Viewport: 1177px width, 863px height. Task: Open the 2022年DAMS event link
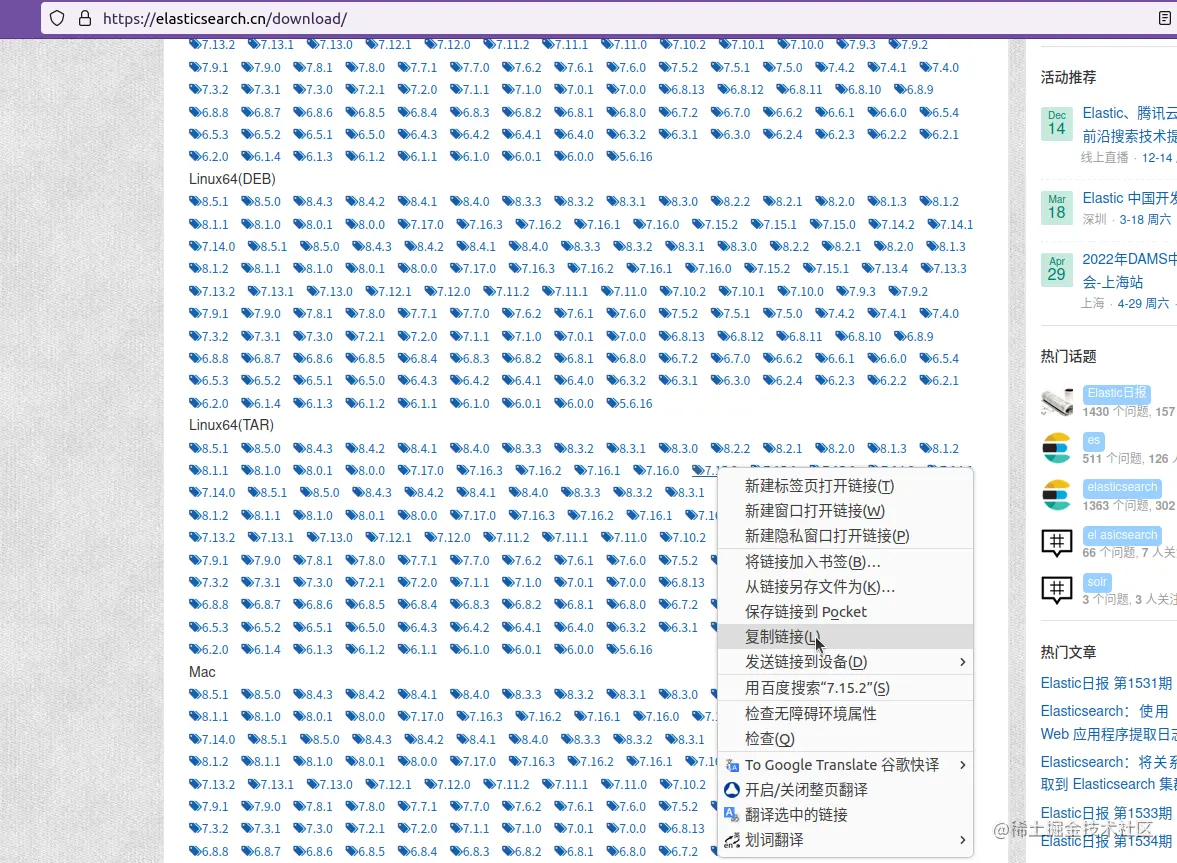tap(1129, 270)
